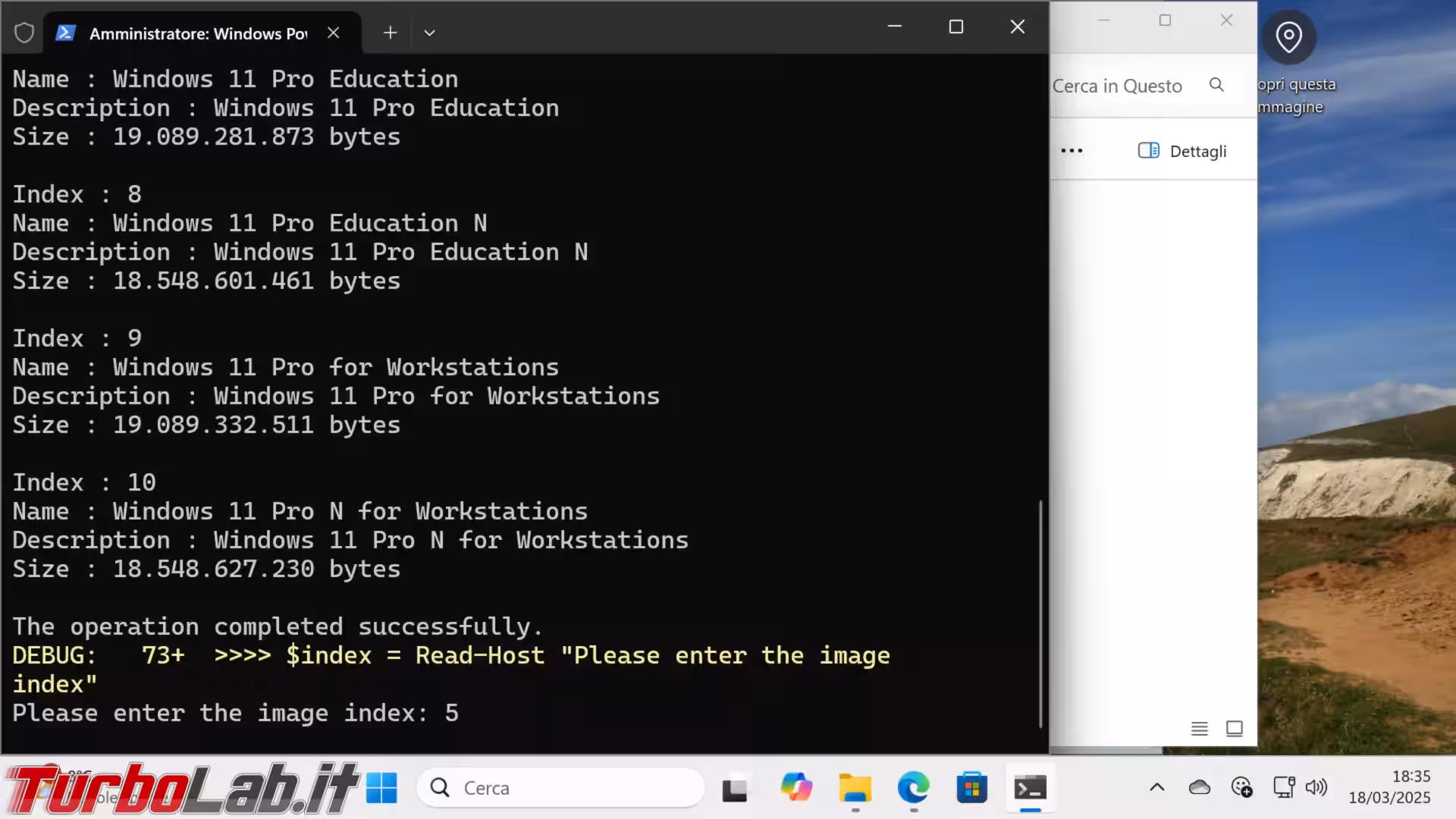Open a new terminal tab
Screen dimensions: 1456x819
pyautogui.click(x=390, y=33)
